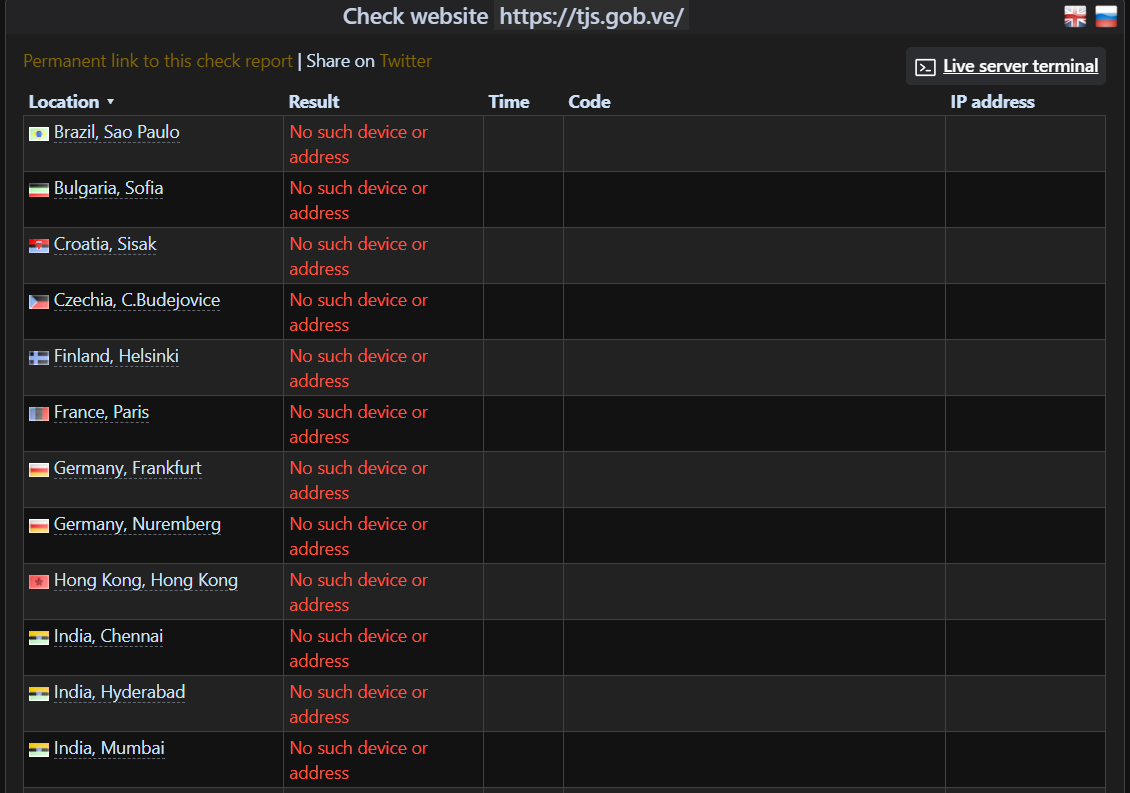Select the Bulgaria, Sofia location

click(x=108, y=189)
